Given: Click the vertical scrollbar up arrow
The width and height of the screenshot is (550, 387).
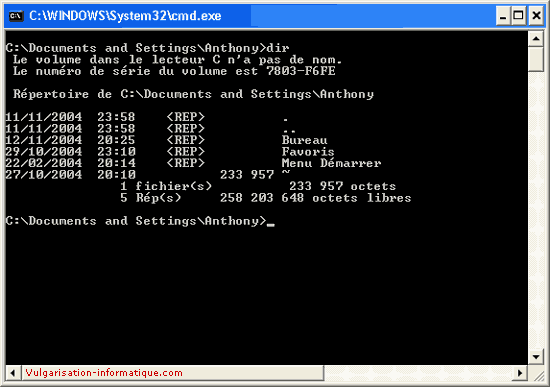Looking at the screenshot, I should tap(536, 39).
